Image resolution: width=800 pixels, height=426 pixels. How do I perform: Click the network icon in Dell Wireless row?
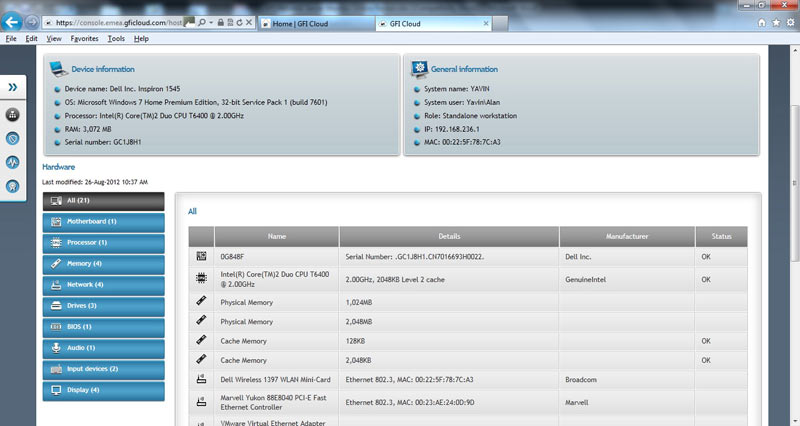click(x=202, y=379)
